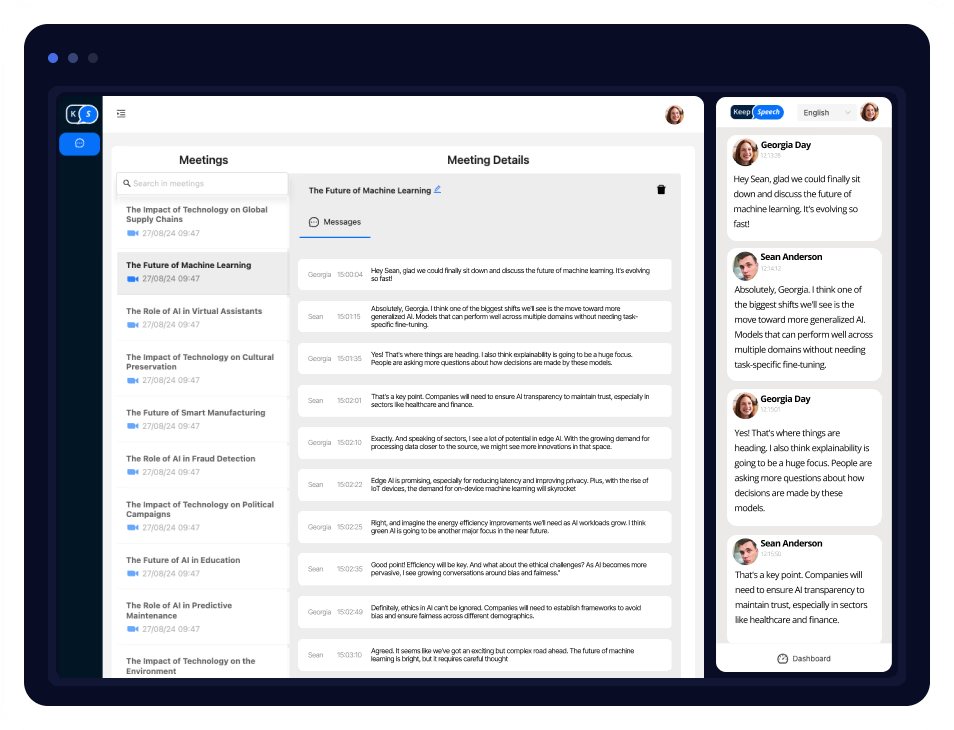954x730 pixels.
Task: Click the KeepSpeech logo icon
Action: [80, 113]
